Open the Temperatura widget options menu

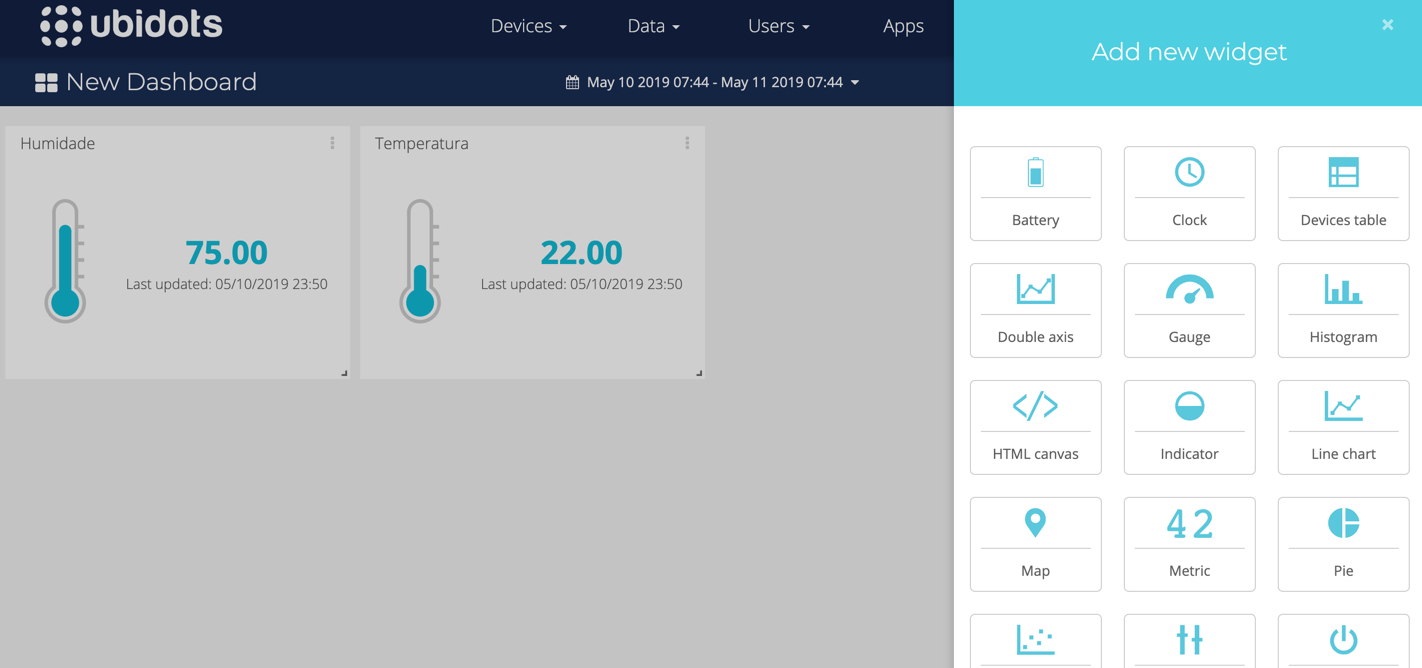[687, 143]
